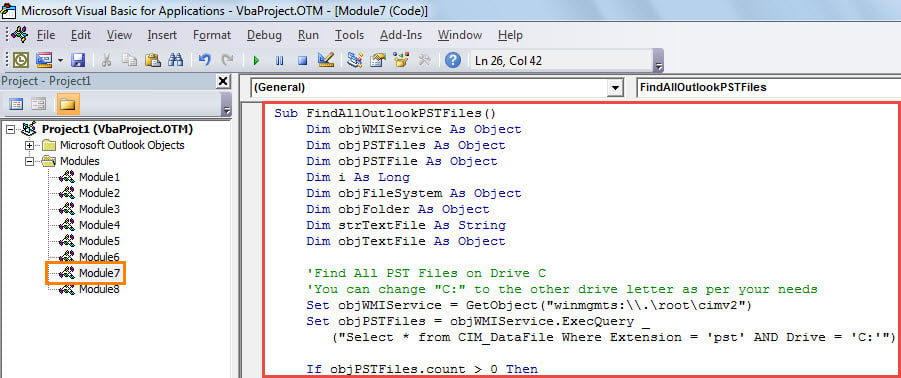Select Module8 in the project tree
Screen dimensions: 901x378
[x=99, y=289]
